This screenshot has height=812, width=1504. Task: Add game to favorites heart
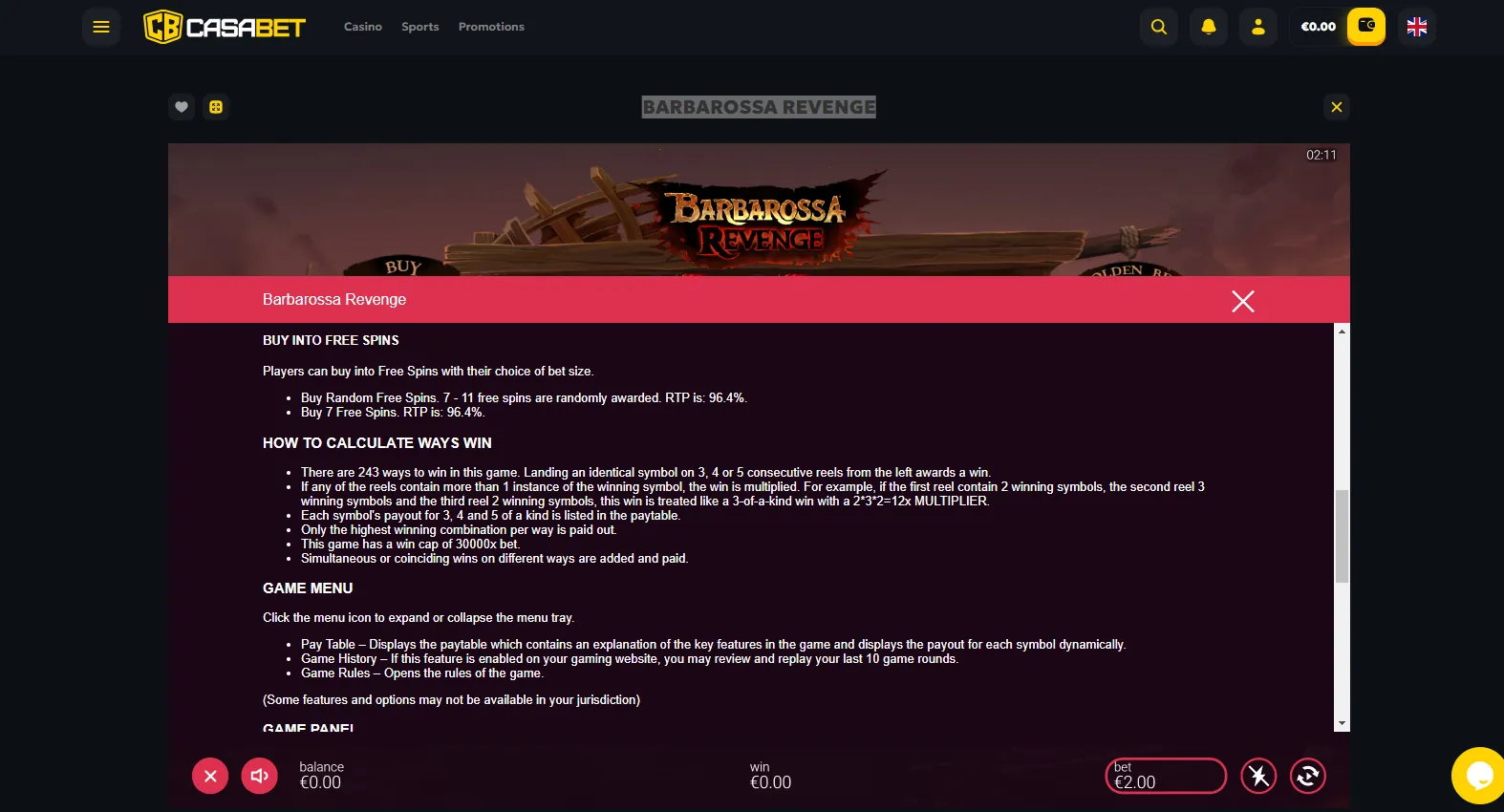point(182,107)
